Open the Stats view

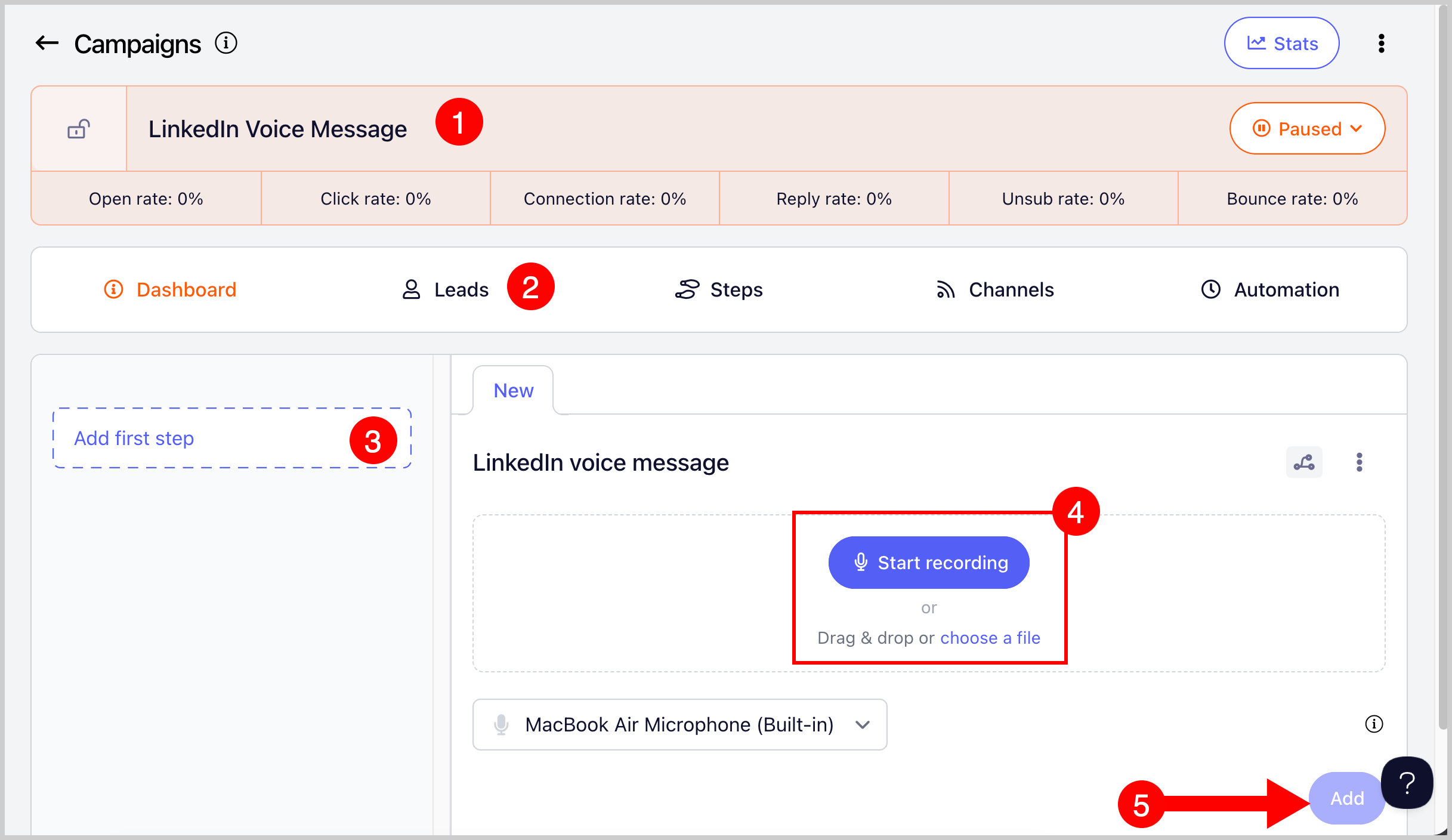1281,44
